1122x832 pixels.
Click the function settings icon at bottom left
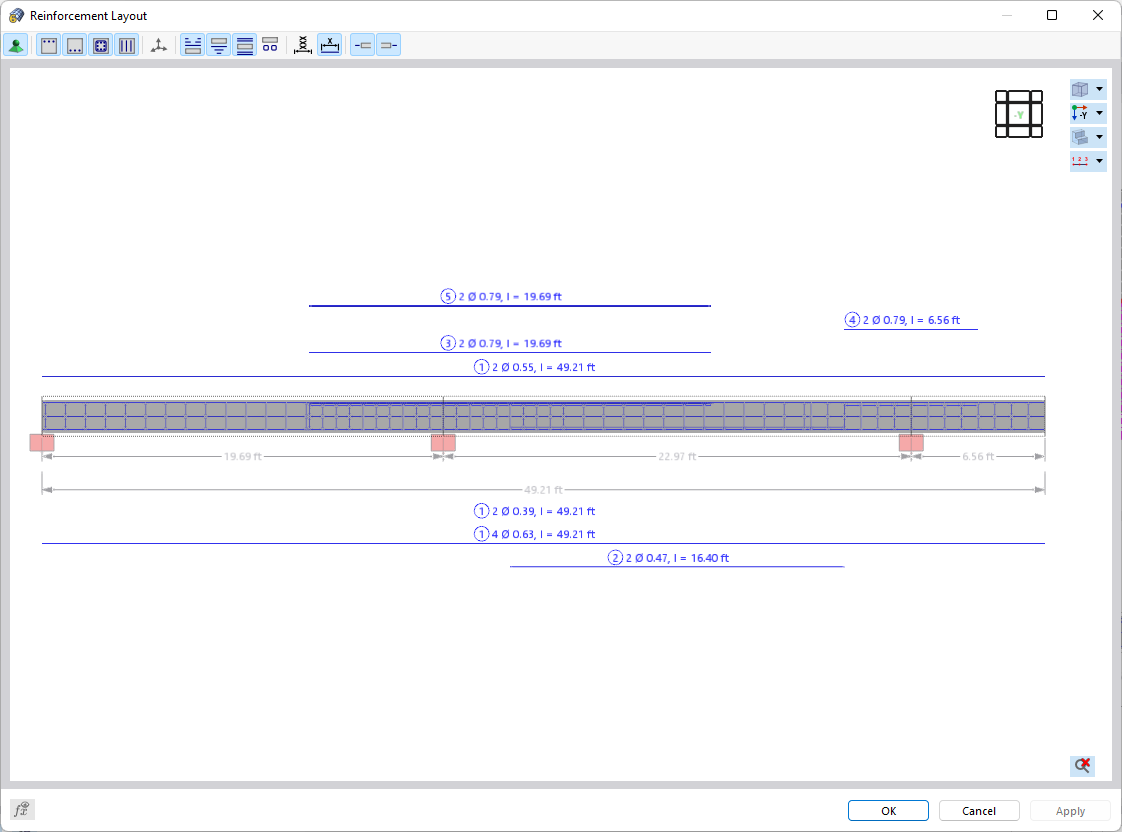click(21, 809)
